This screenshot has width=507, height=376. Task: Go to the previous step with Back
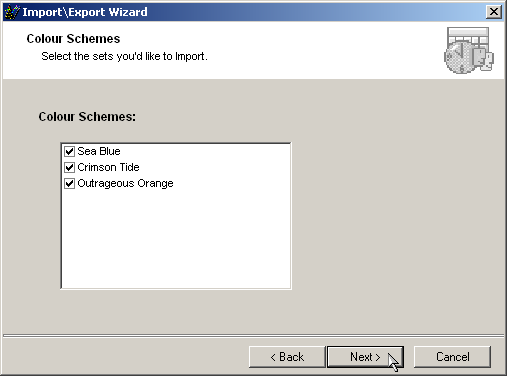point(287,357)
